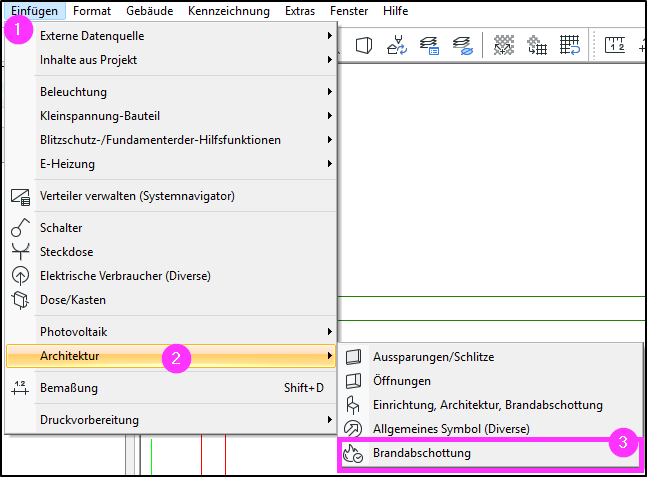
Task: Expand Blitzschutz-/Fundamenterder-Hilfsfunktionen submenu
Action: [329, 140]
